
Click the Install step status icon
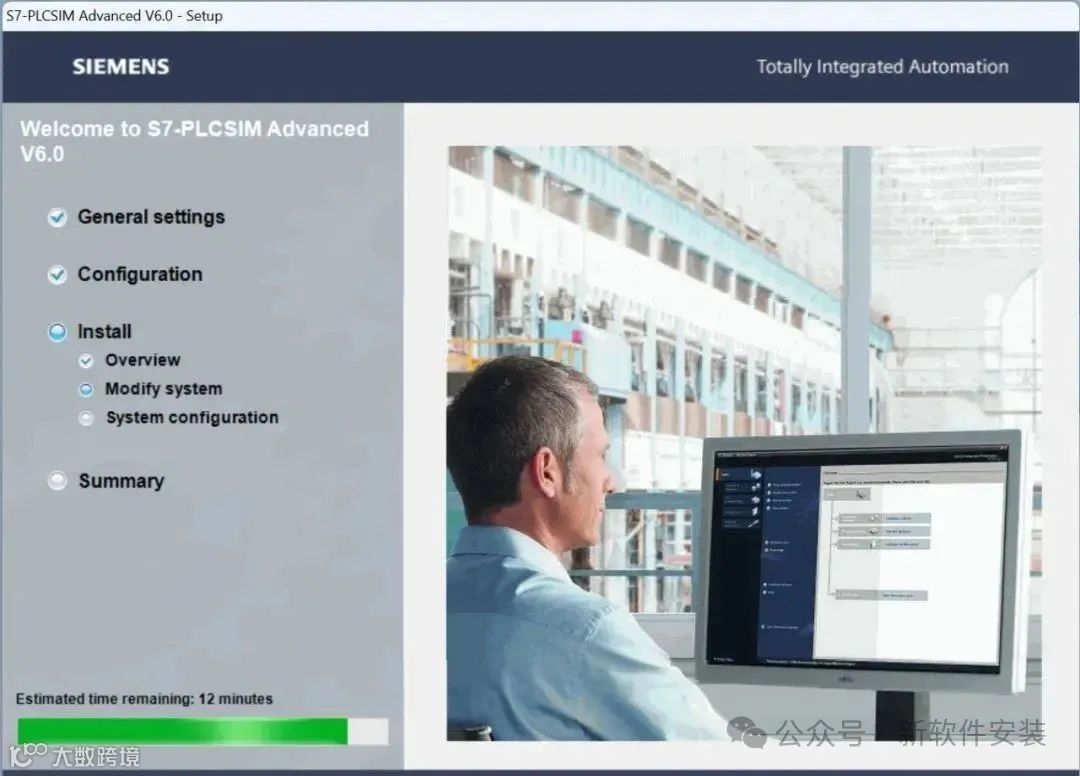[57, 332]
